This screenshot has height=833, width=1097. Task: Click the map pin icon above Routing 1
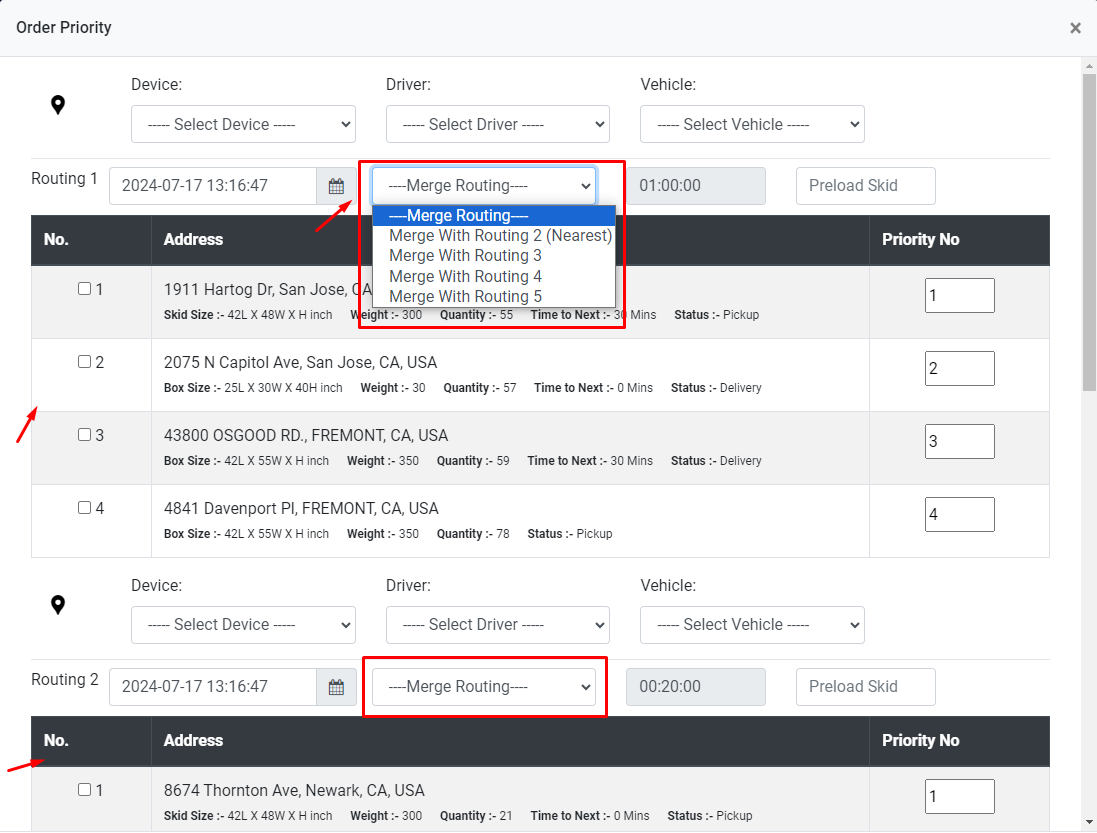[x=58, y=105]
